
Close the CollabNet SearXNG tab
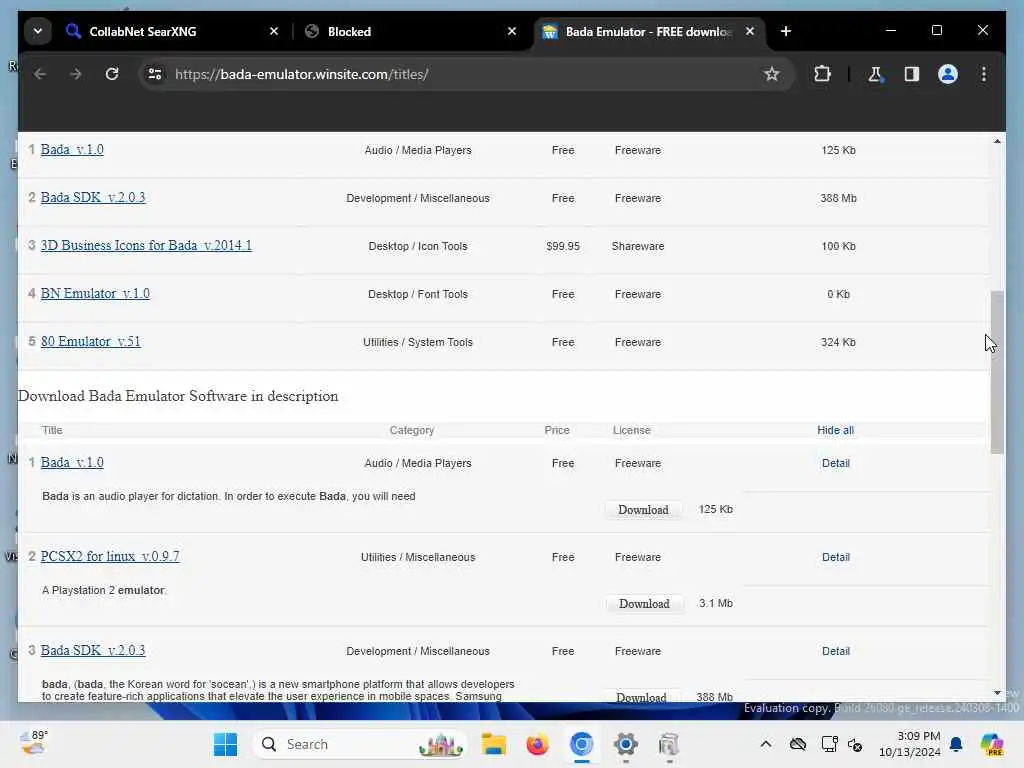(x=274, y=31)
